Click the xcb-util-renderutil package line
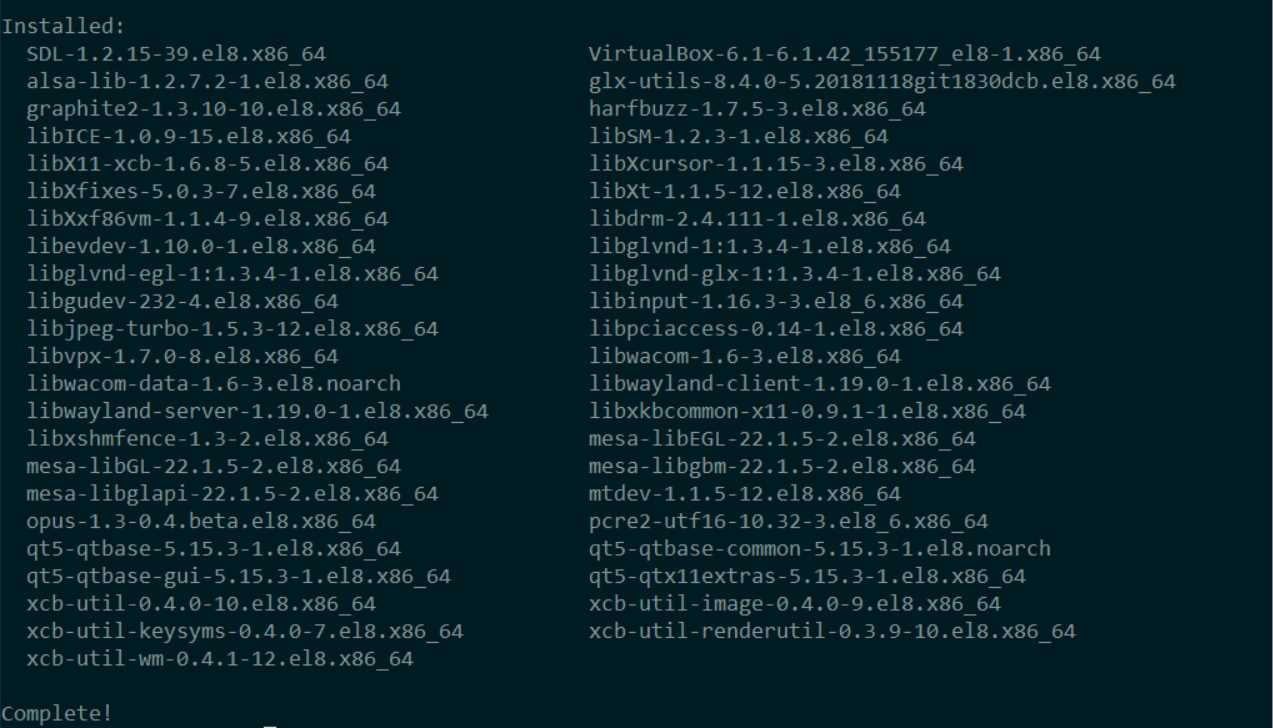 coord(832,632)
